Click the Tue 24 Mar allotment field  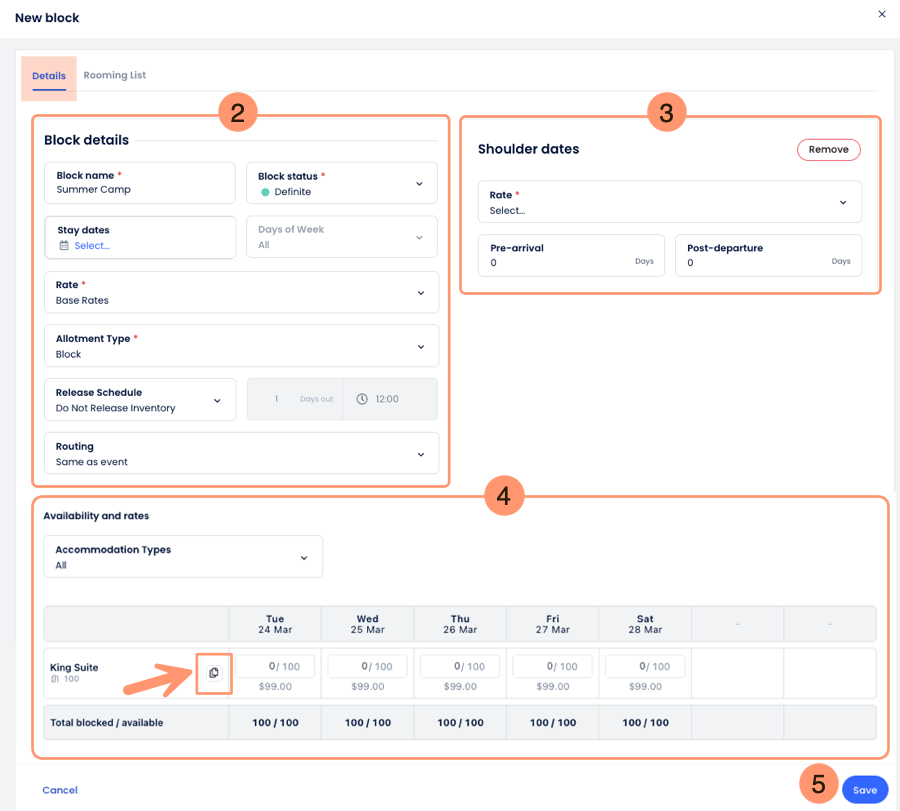tap(275, 666)
